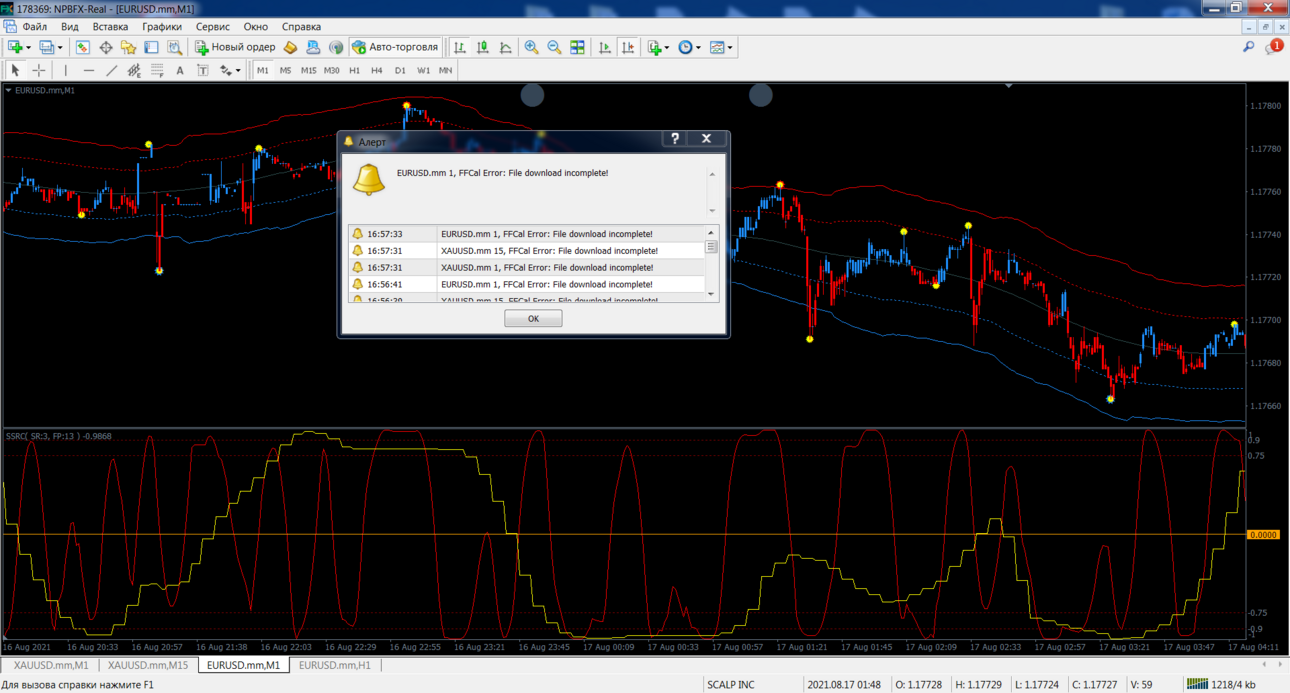Click the alert list scroll-down arrow
Viewport: 1290px width, 693px height.
pos(712,294)
